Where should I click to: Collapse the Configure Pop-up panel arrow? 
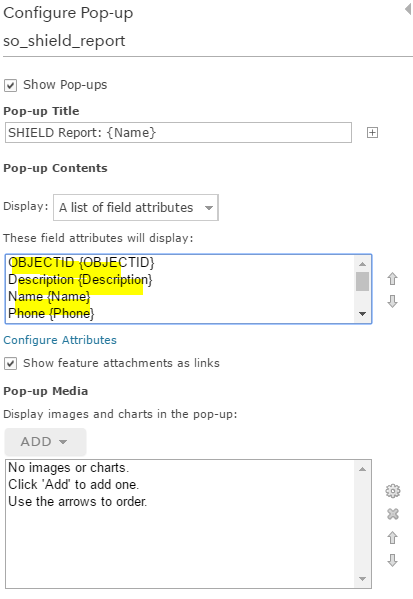tap(408, 9)
